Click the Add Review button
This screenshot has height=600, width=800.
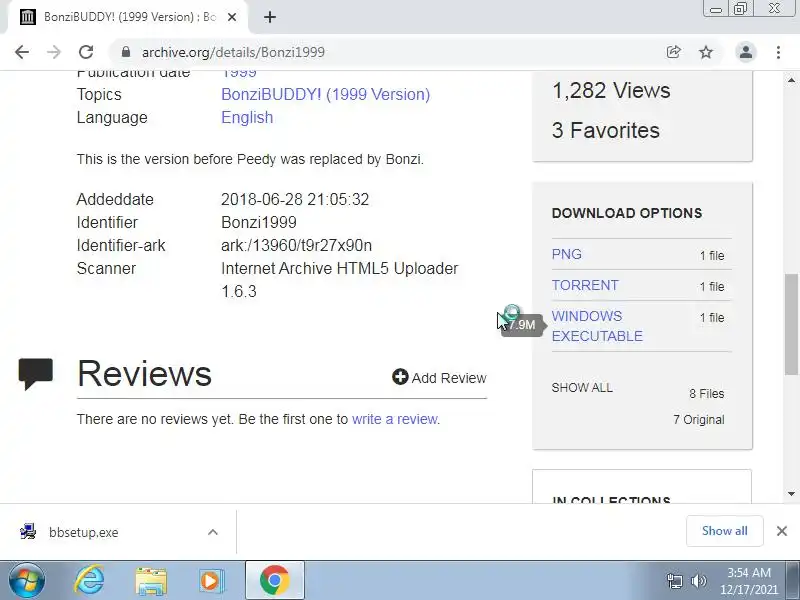click(x=439, y=378)
